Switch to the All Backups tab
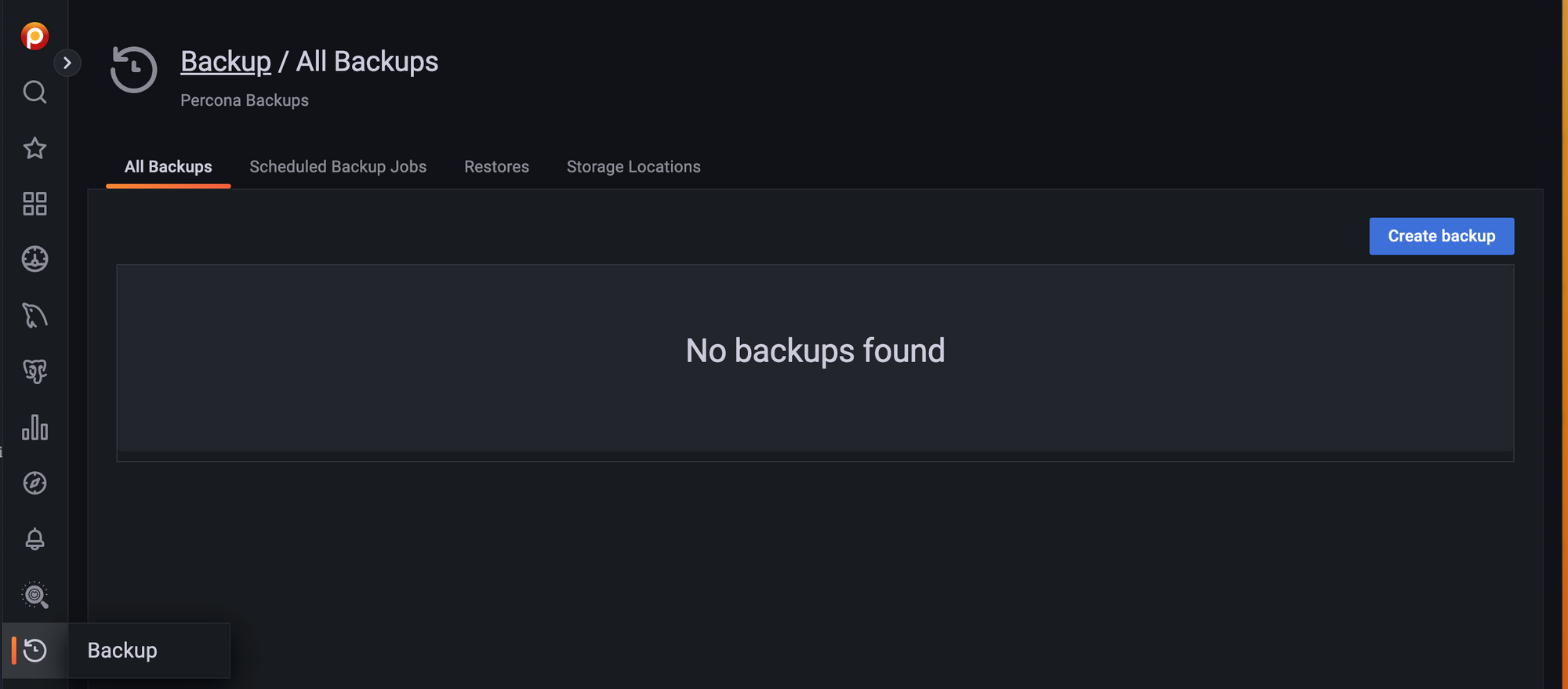Image resolution: width=1568 pixels, height=689 pixels. tap(168, 167)
